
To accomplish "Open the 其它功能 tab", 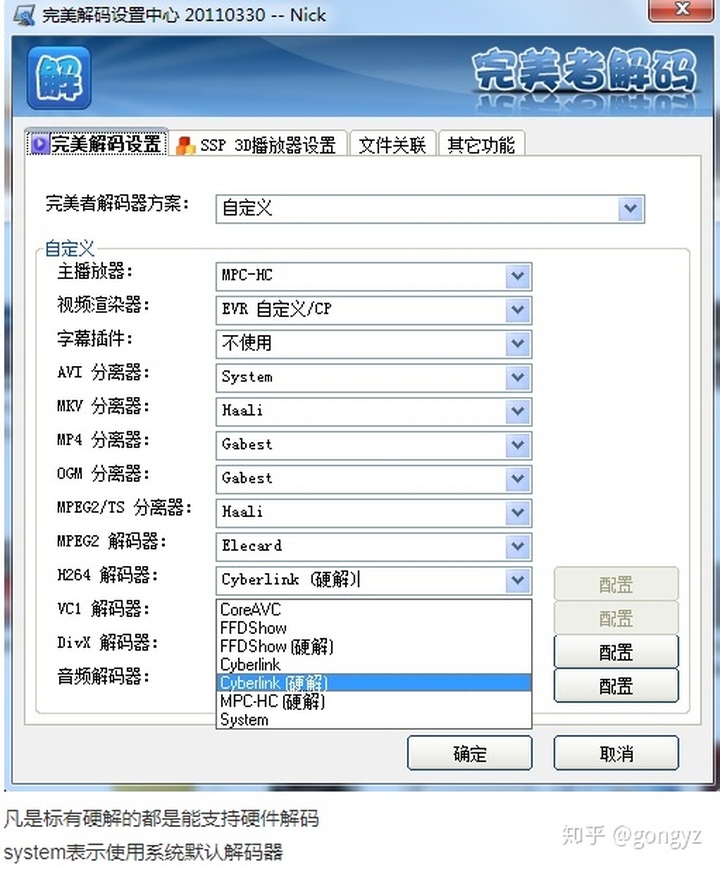I will [x=481, y=145].
